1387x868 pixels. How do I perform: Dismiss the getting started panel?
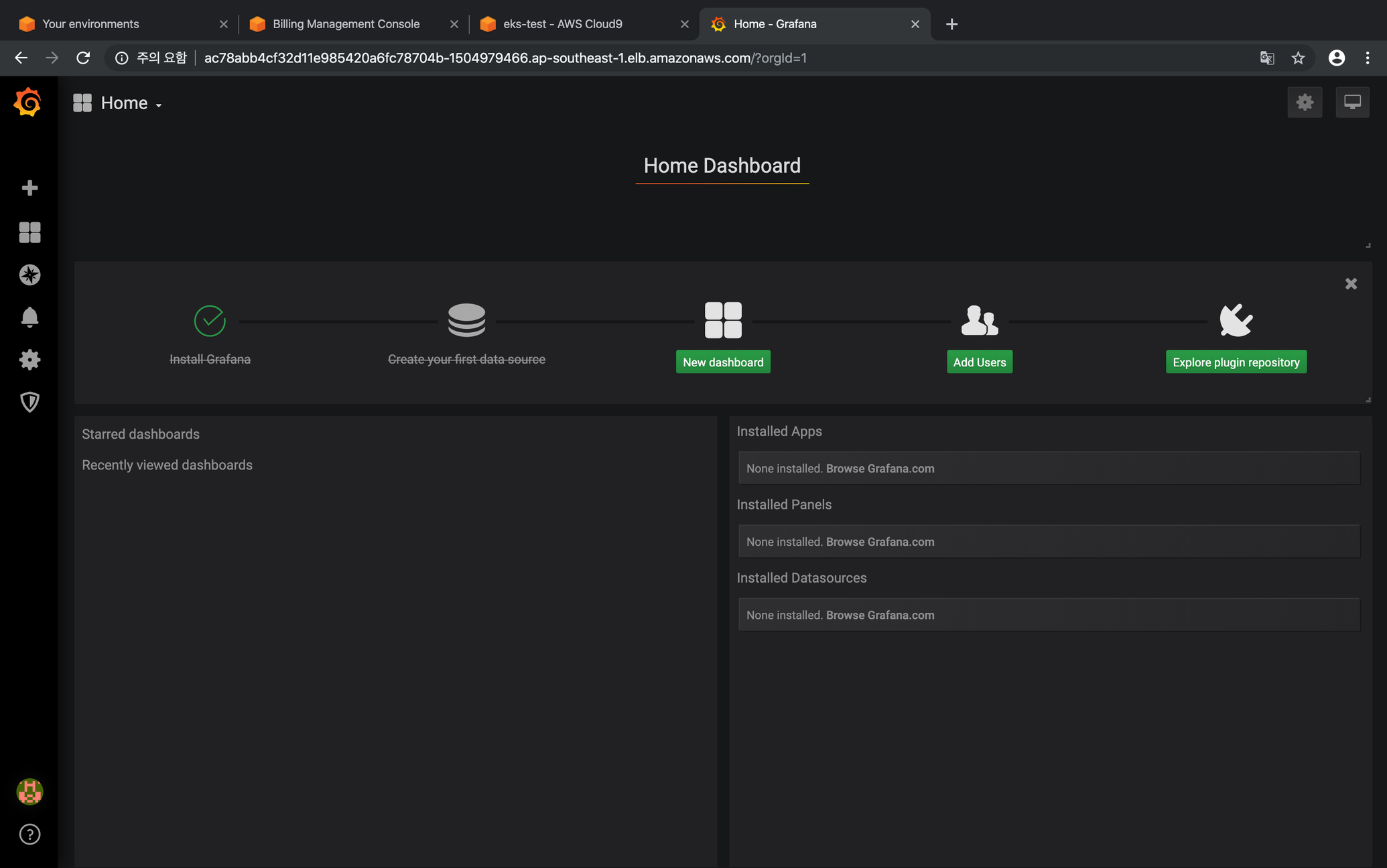(x=1351, y=284)
